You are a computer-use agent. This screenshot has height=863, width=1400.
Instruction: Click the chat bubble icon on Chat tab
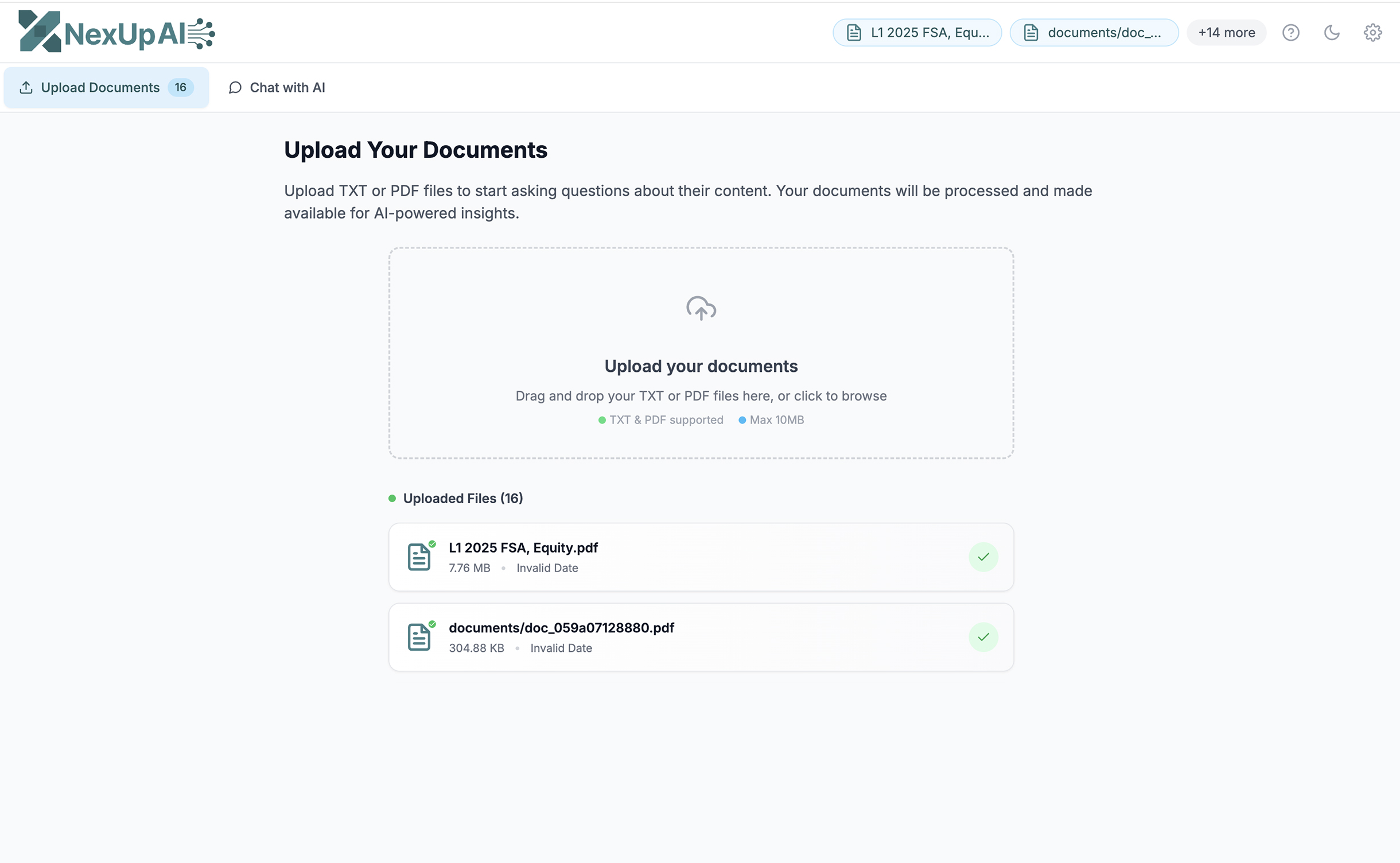235,87
